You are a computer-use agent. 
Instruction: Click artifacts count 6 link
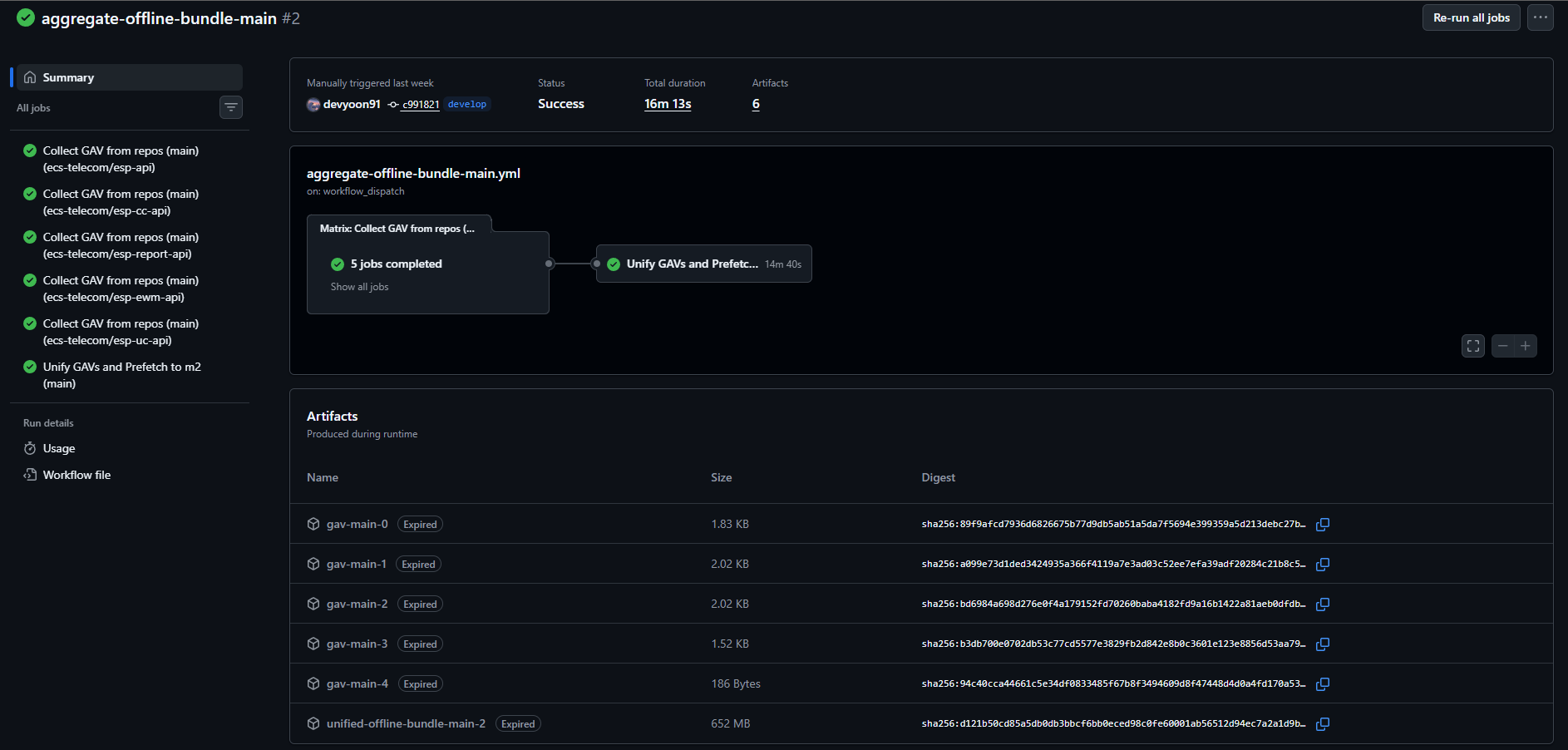pyautogui.click(x=756, y=104)
